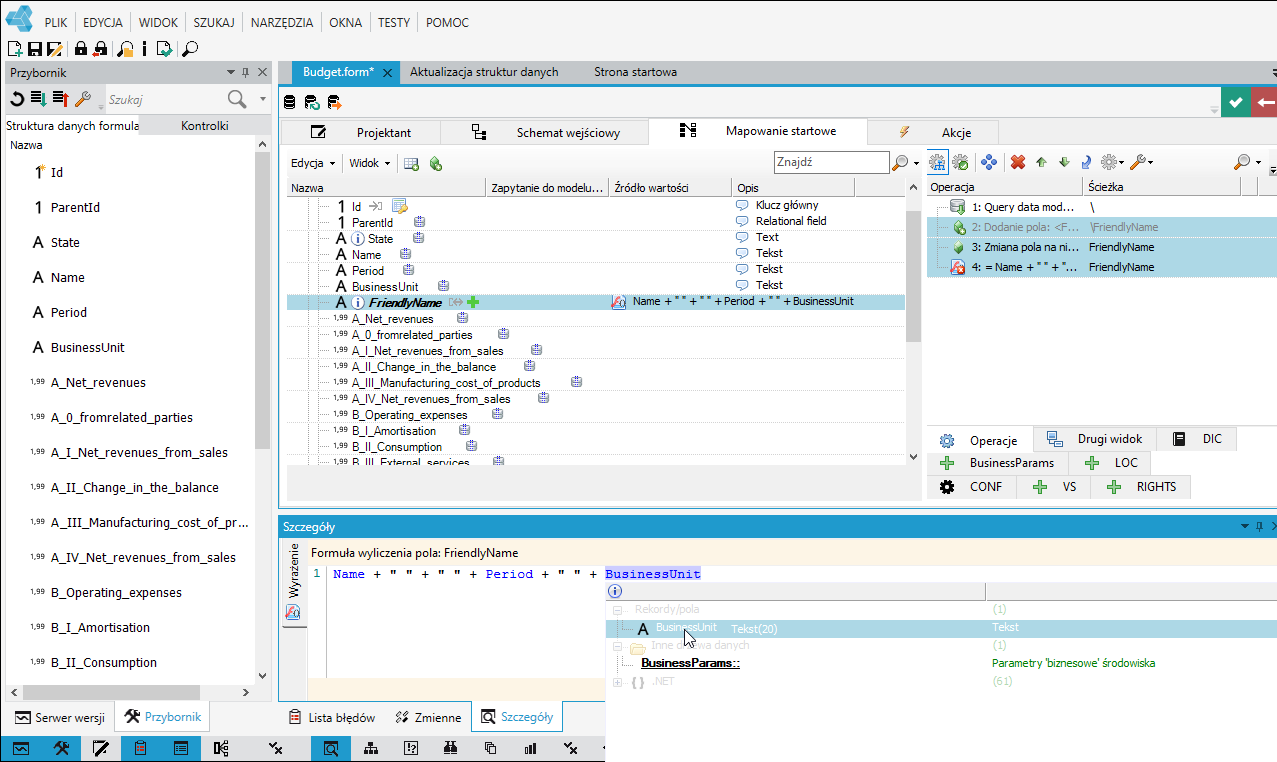Open the gear settings dropdown in operations toolbar
The height and width of the screenshot is (762, 1277).
[1111, 162]
